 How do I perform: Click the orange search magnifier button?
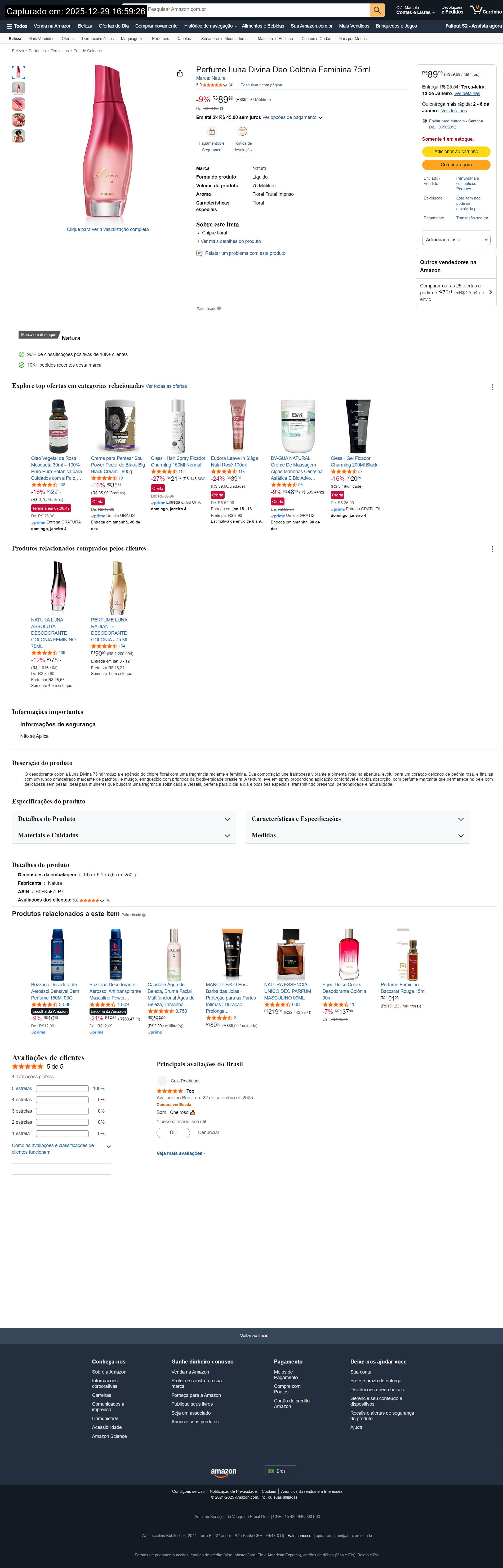[377, 10]
